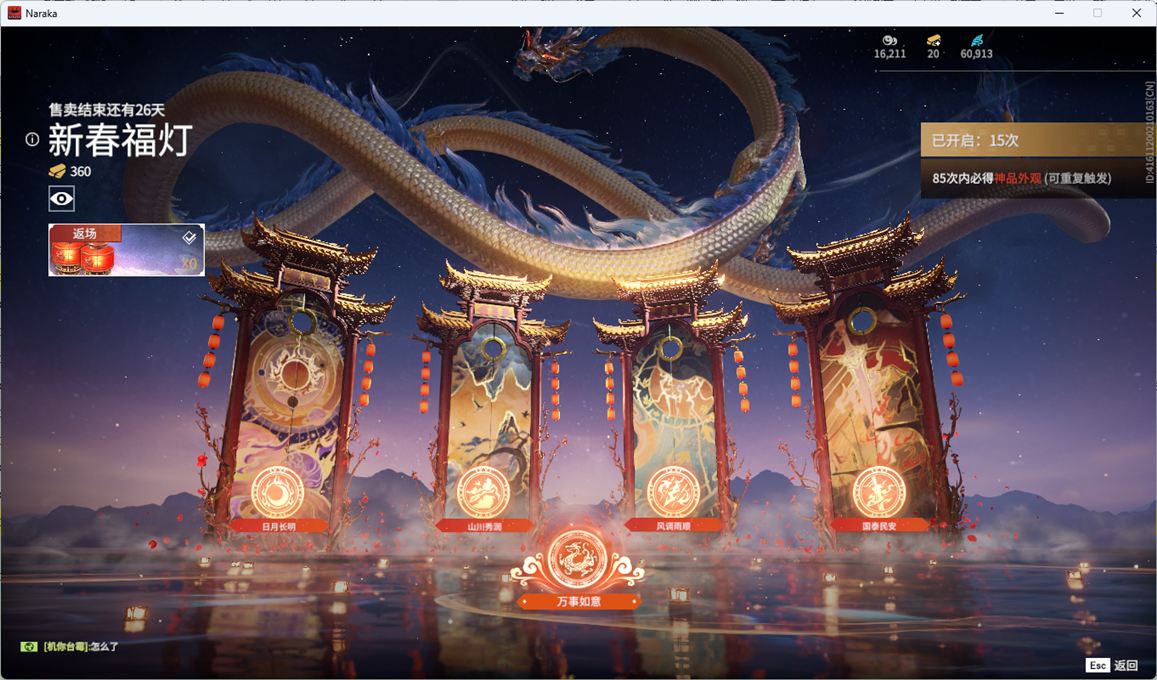
Task: Click the 万事如意 dragon emblem
Action: [578, 560]
